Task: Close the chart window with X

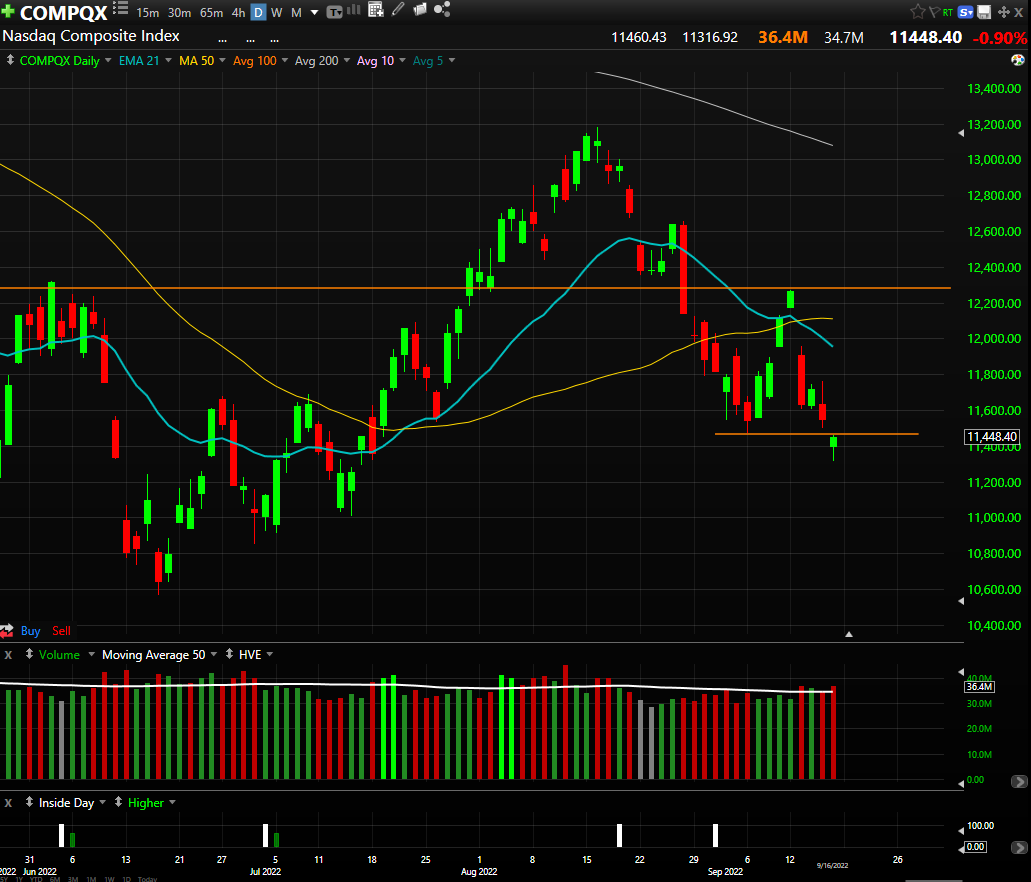Action: (1019, 12)
